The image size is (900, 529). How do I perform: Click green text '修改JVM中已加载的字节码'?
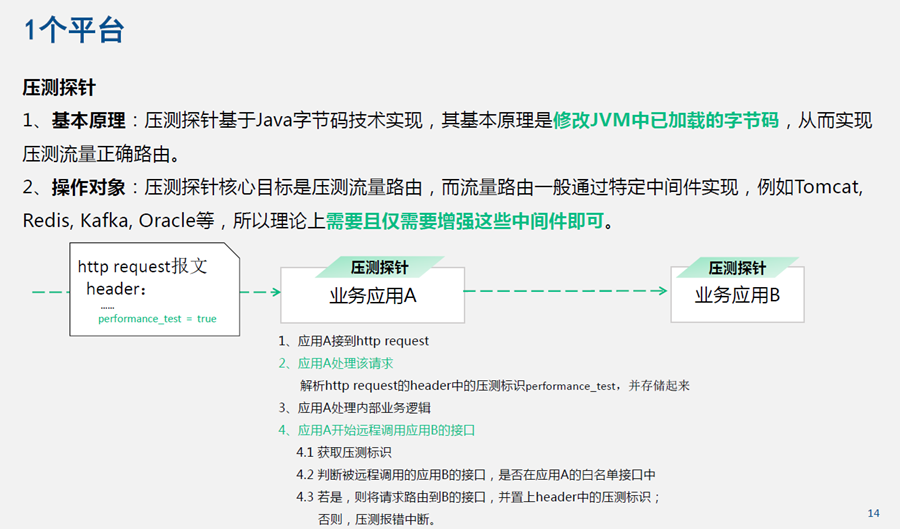click(x=666, y=120)
